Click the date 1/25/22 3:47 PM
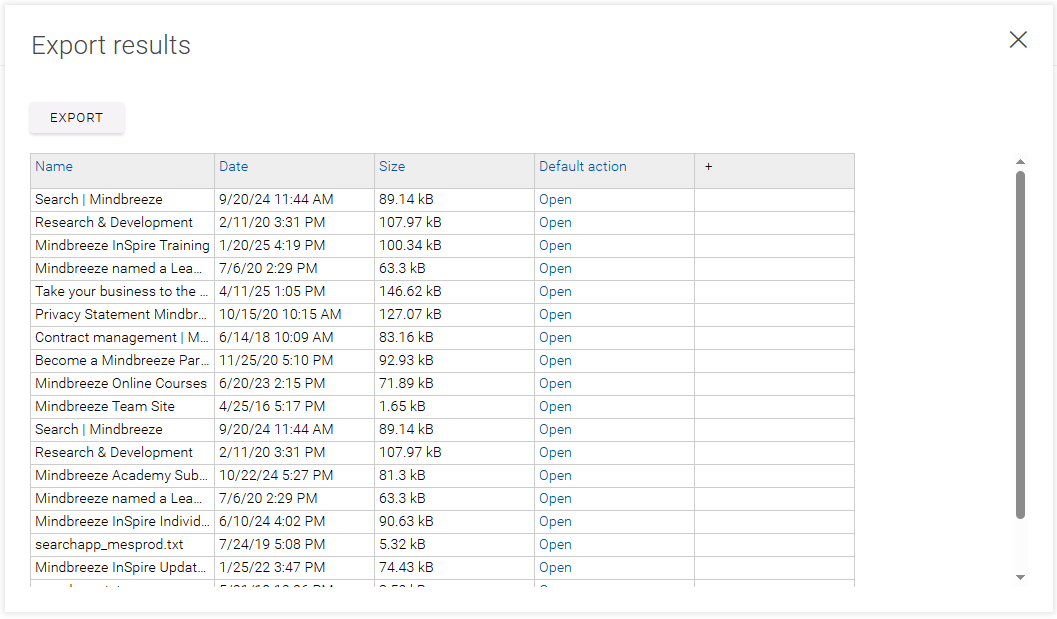1057x619 pixels. tap(272, 567)
